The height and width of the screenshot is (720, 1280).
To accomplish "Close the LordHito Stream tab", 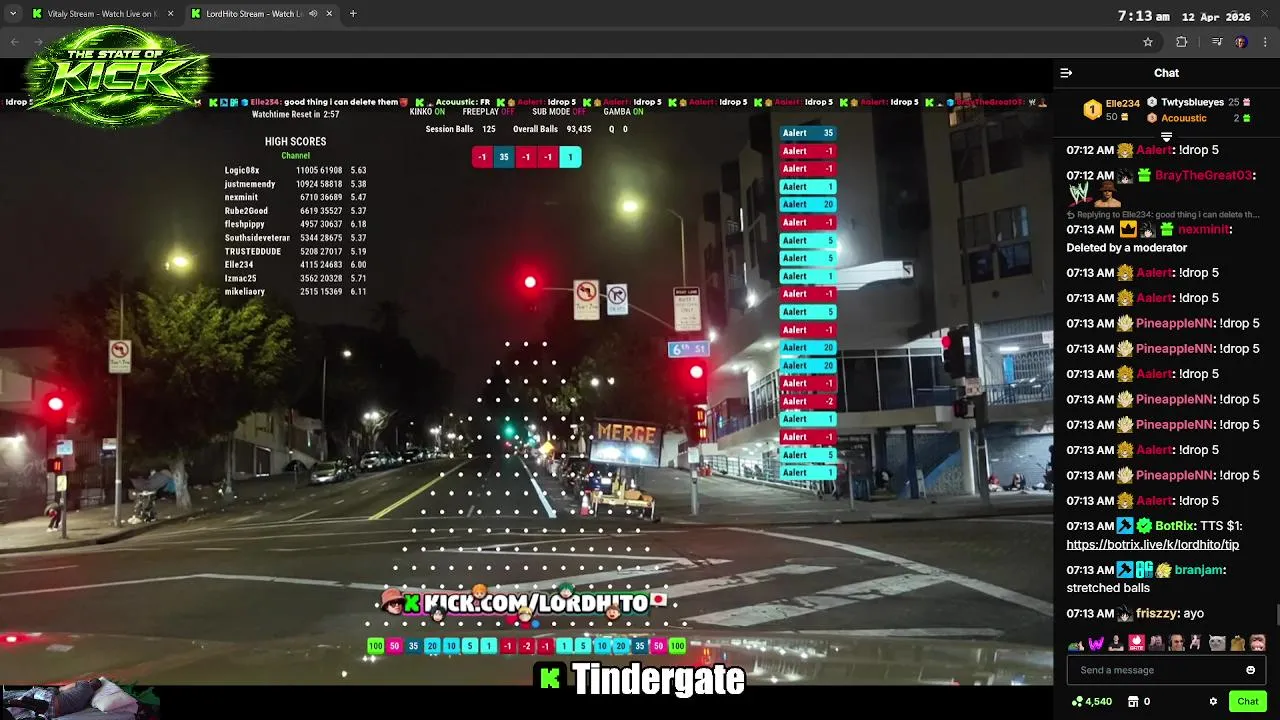I will (x=329, y=14).
